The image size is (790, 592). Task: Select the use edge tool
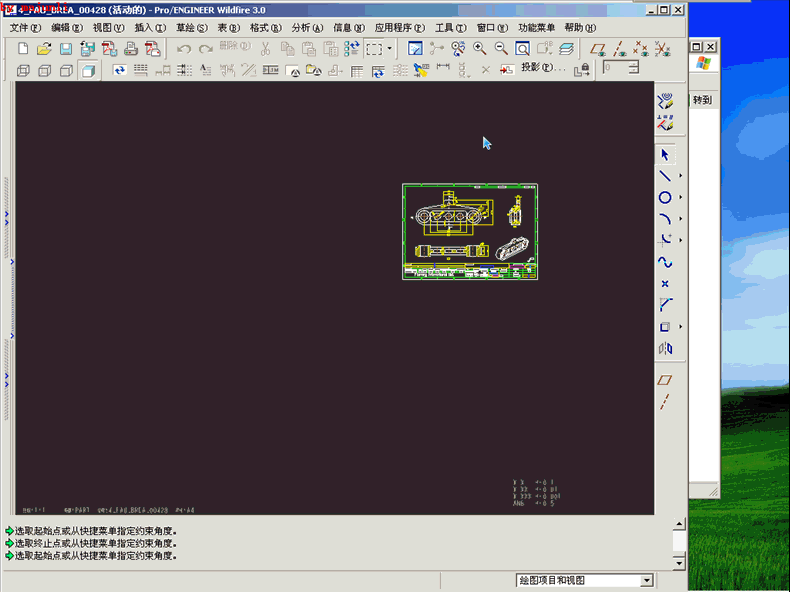point(665,327)
